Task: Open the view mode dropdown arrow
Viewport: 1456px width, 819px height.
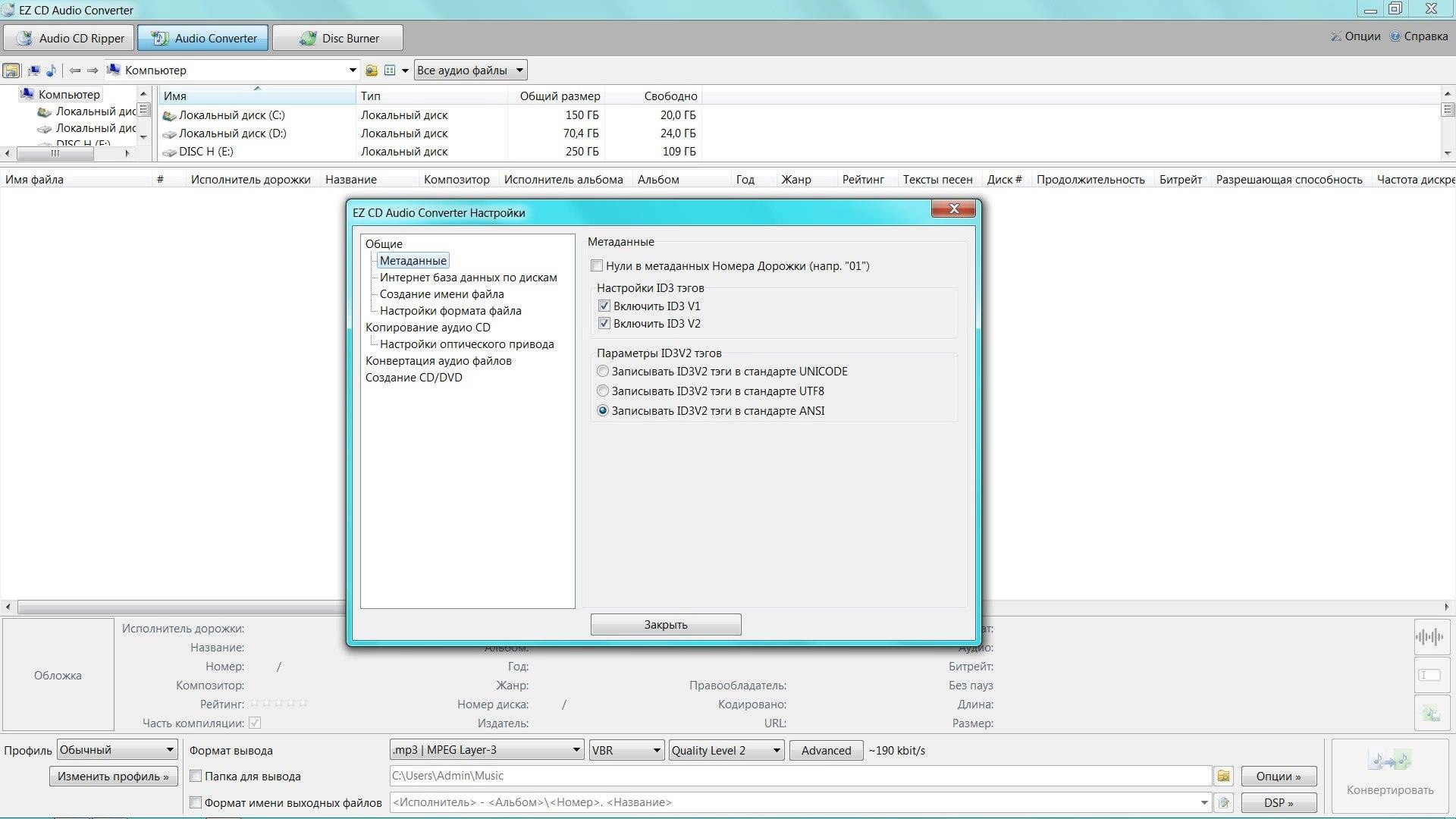Action: pyautogui.click(x=405, y=71)
